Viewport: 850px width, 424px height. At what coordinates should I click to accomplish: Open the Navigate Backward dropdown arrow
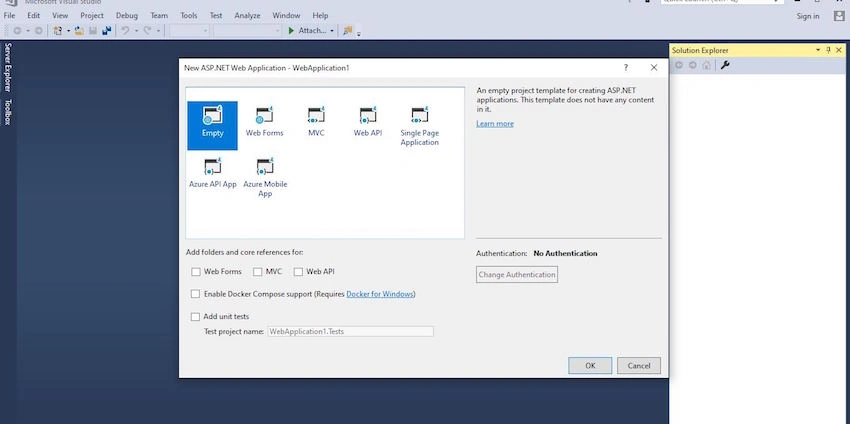coord(28,31)
